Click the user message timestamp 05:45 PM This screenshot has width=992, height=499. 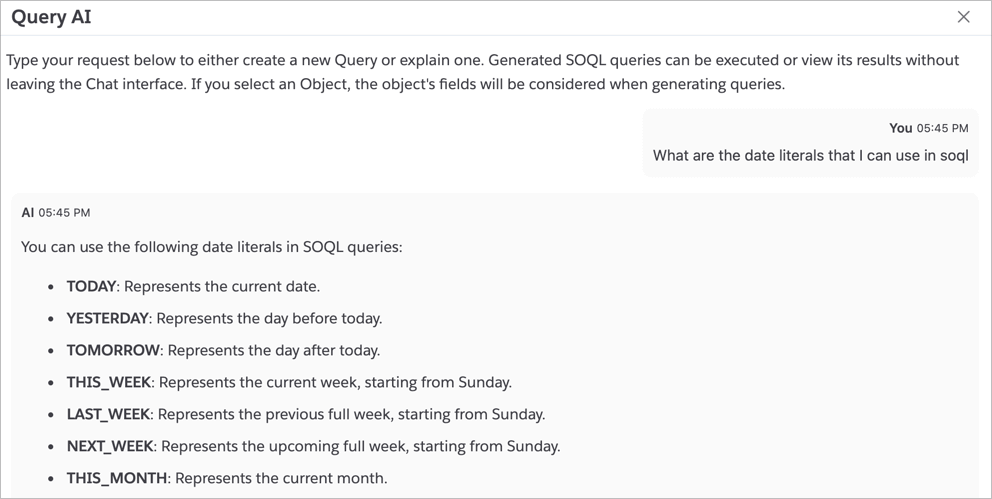coord(943,128)
